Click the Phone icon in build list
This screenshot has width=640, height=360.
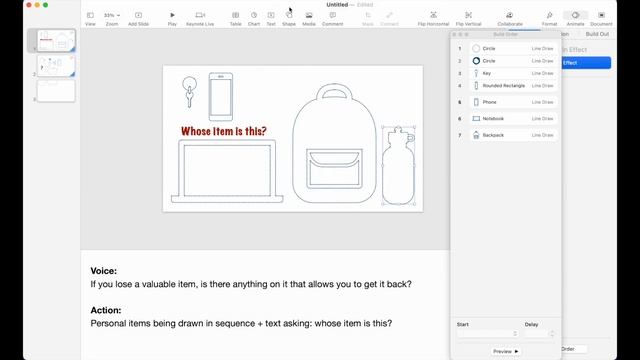pyautogui.click(x=476, y=102)
